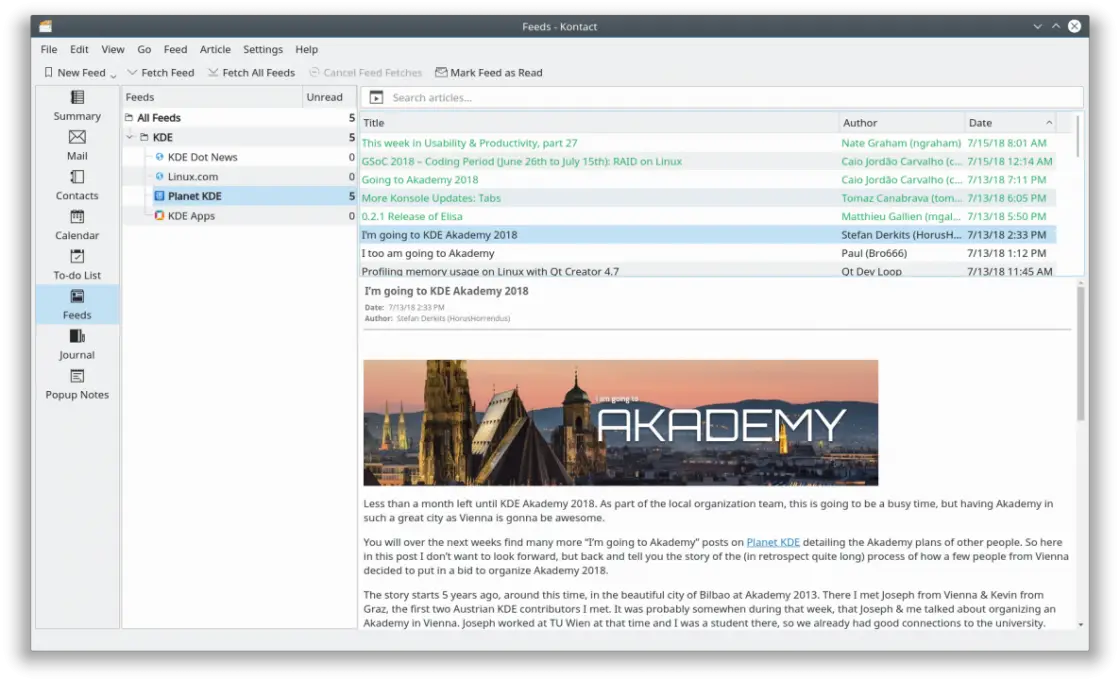Image resolution: width=1120 pixels, height=680 pixels.
Task: Open the Feed menu
Action: [x=175, y=49]
